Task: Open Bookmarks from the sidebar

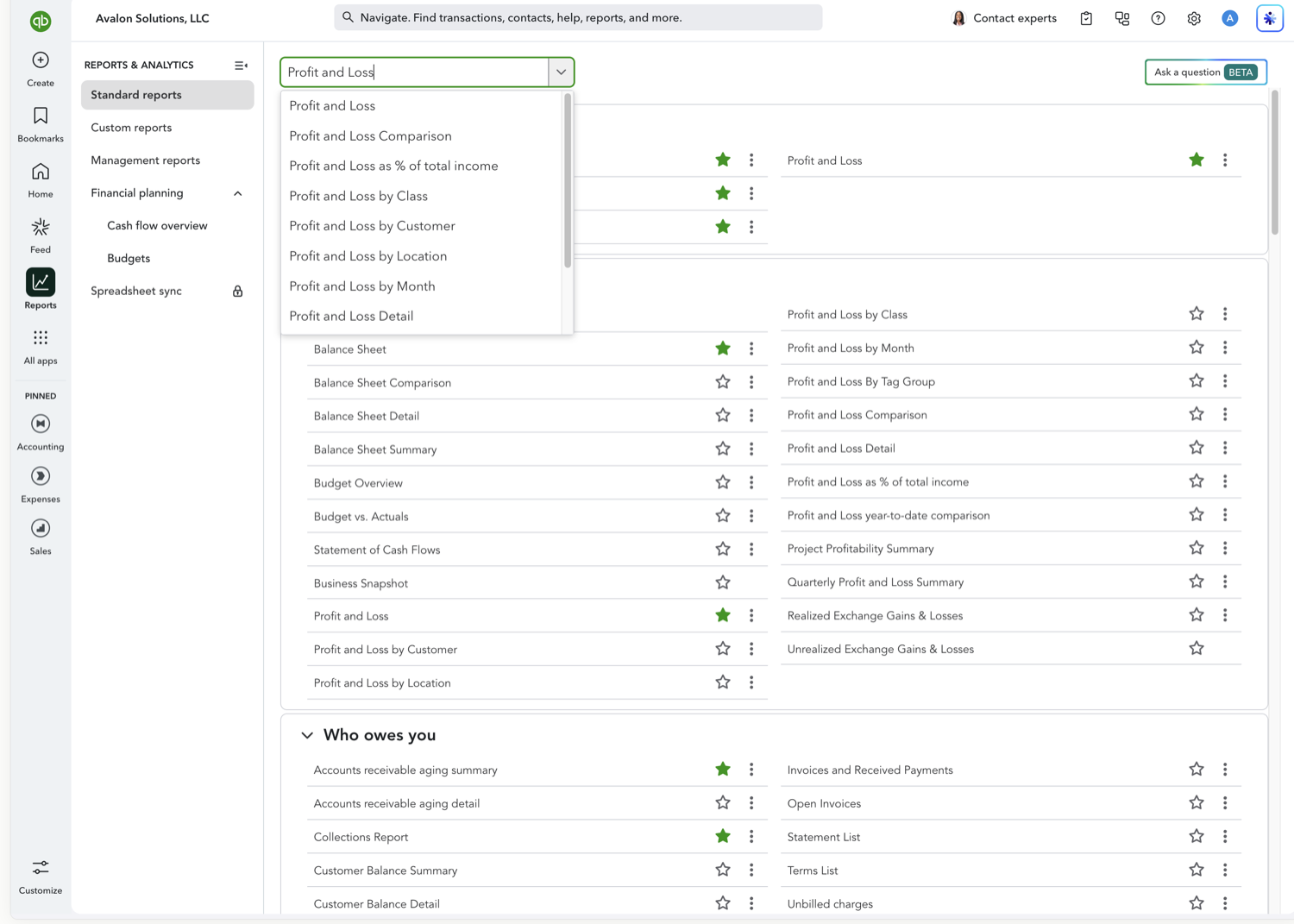Action: click(x=41, y=124)
